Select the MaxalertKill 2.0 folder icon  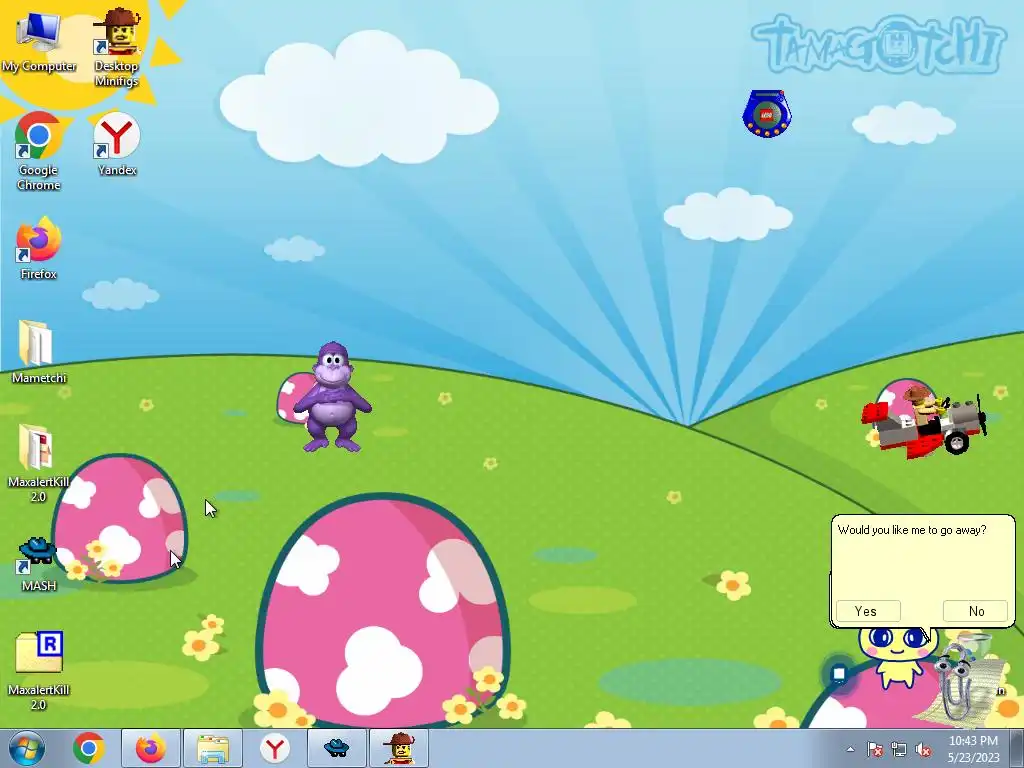click(39, 463)
